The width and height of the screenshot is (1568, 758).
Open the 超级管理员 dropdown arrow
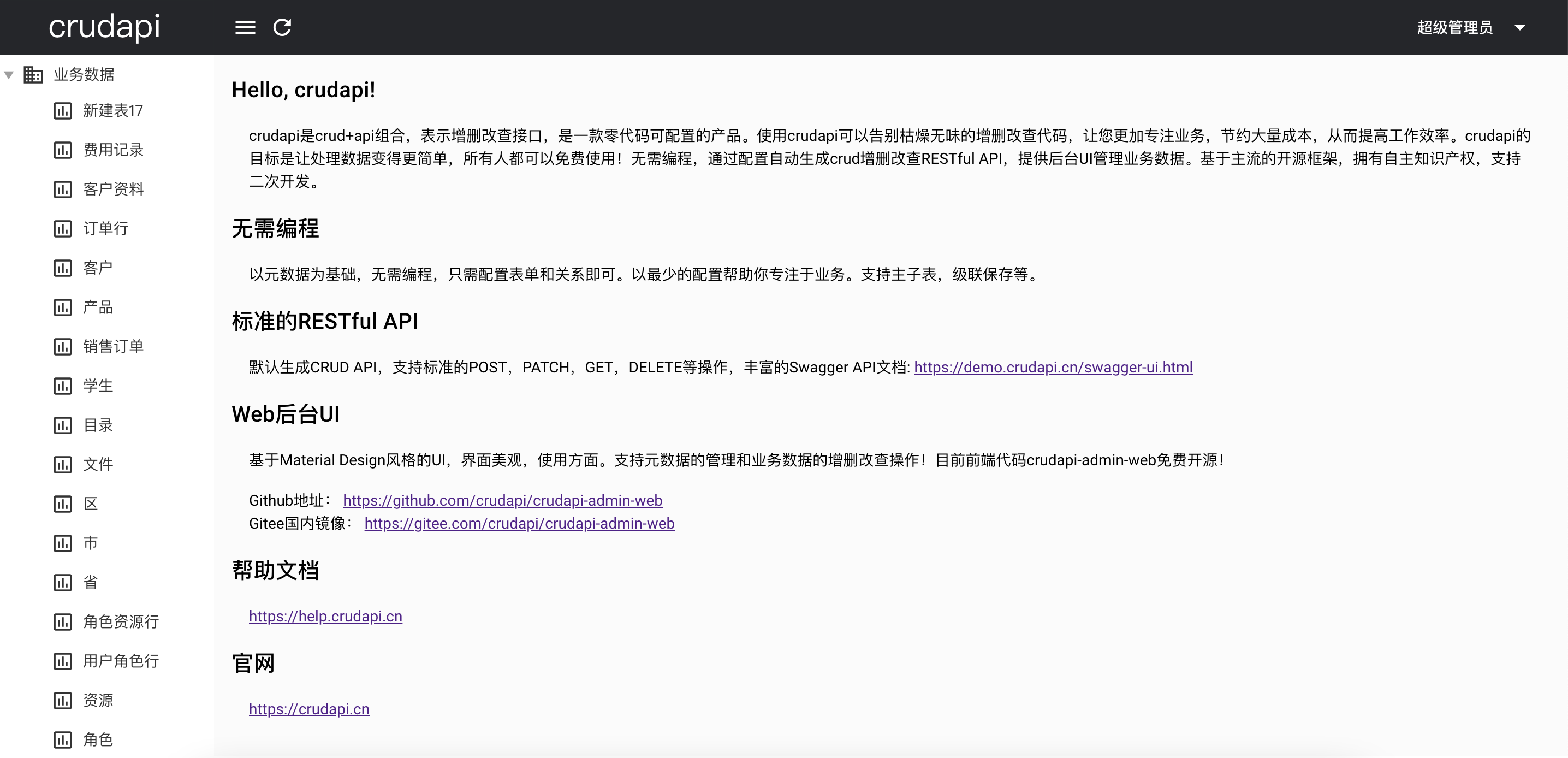(x=1519, y=27)
